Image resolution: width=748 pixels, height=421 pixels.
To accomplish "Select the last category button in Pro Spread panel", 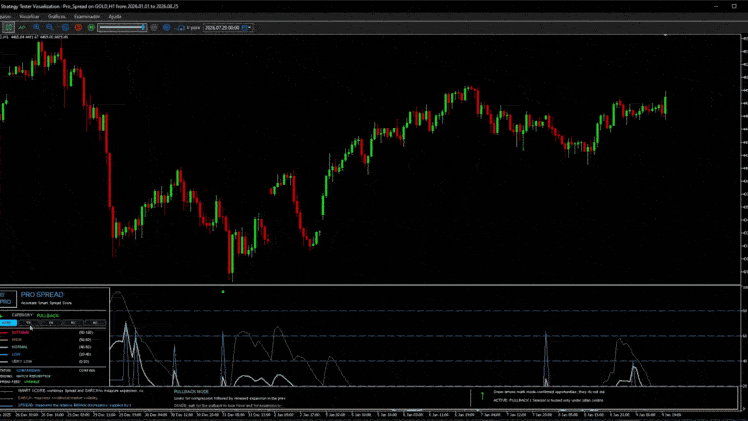I will (x=94, y=323).
